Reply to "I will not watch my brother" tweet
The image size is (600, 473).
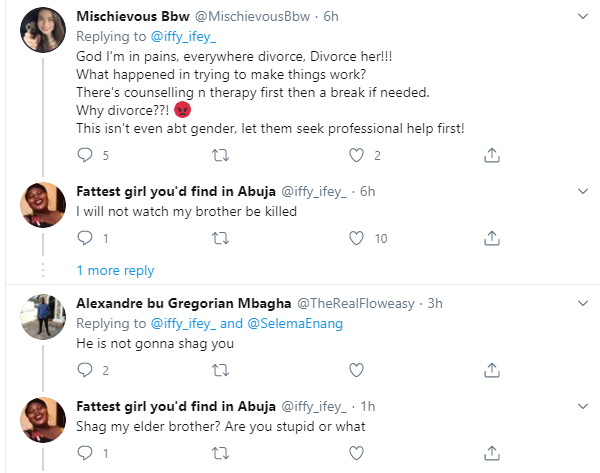click(85, 238)
